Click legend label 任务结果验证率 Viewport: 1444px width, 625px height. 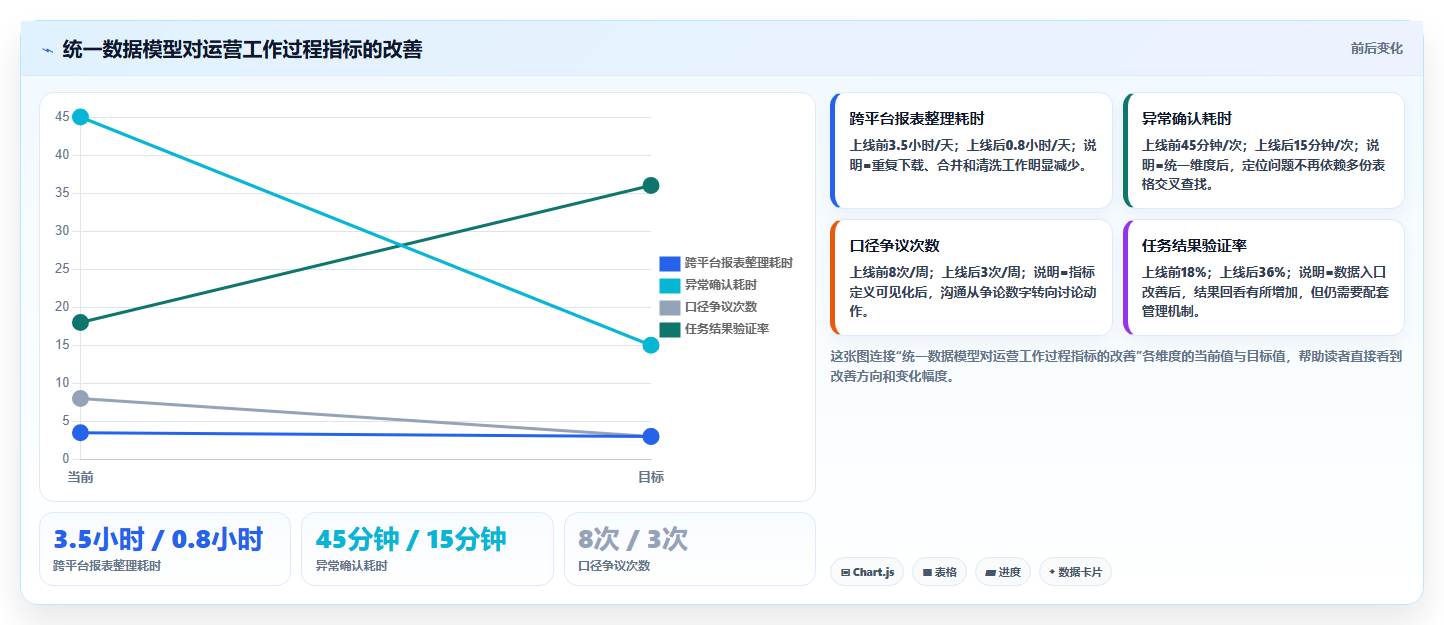pos(727,329)
